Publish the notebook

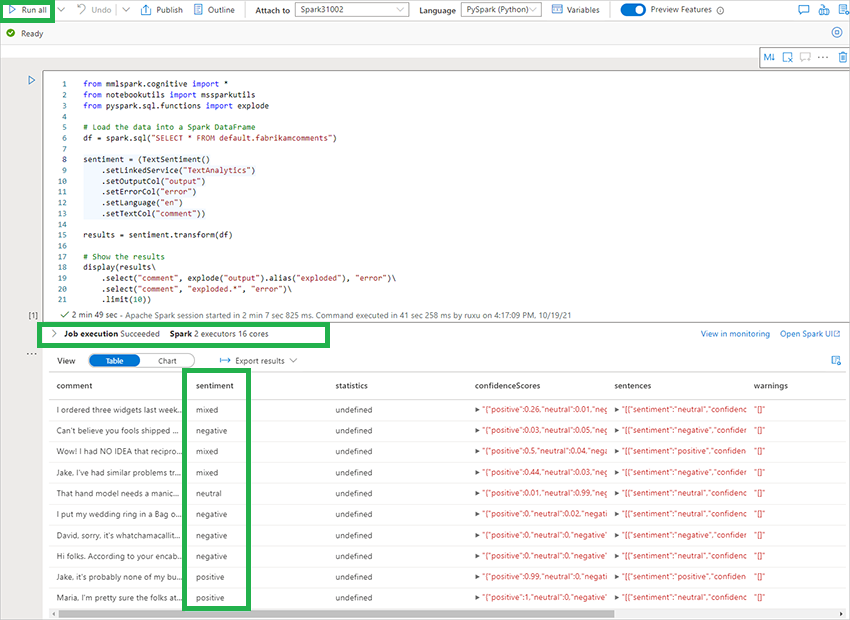point(162,10)
